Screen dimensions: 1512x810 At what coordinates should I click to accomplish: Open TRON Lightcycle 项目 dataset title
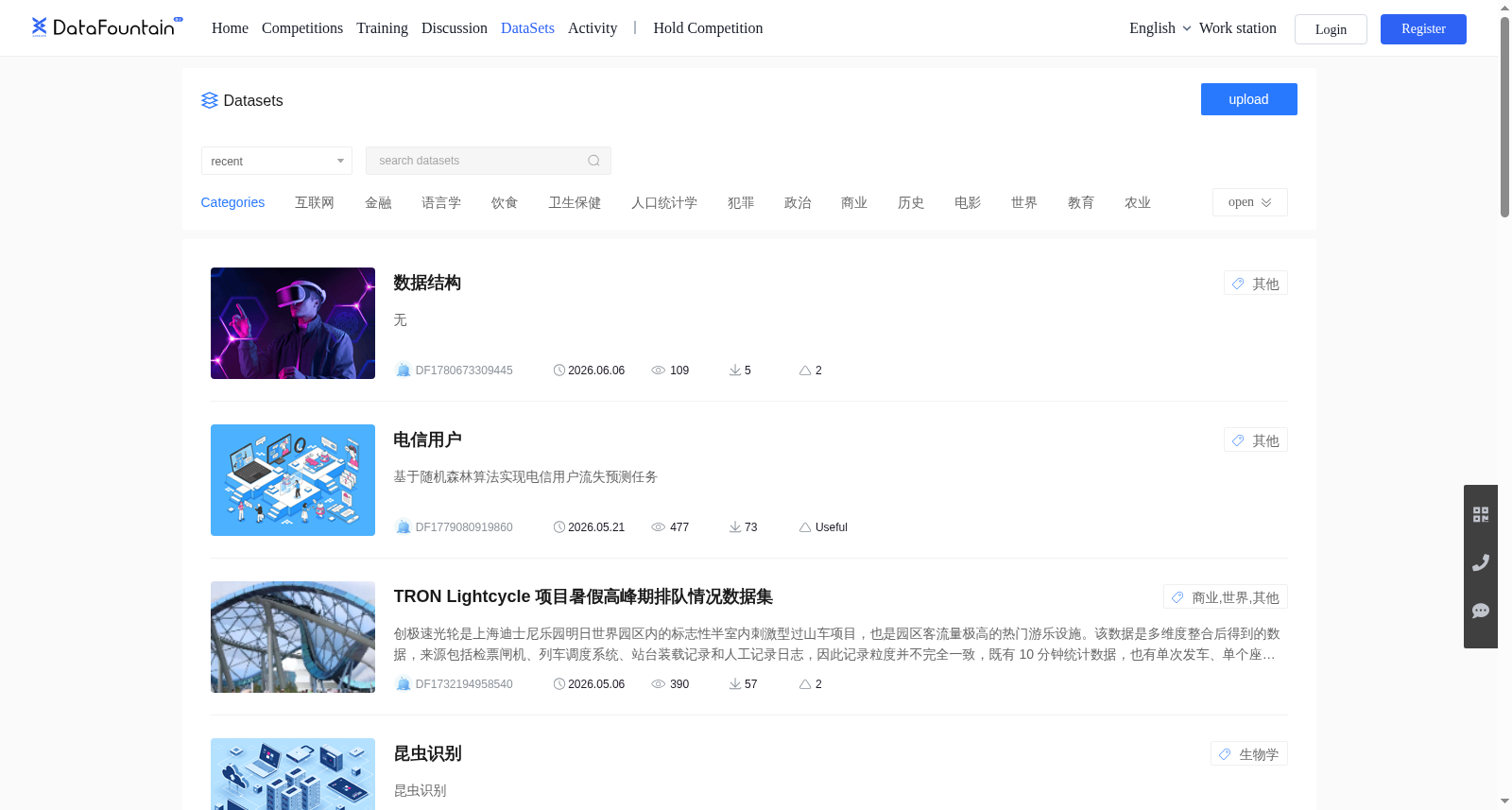(583, 596)
